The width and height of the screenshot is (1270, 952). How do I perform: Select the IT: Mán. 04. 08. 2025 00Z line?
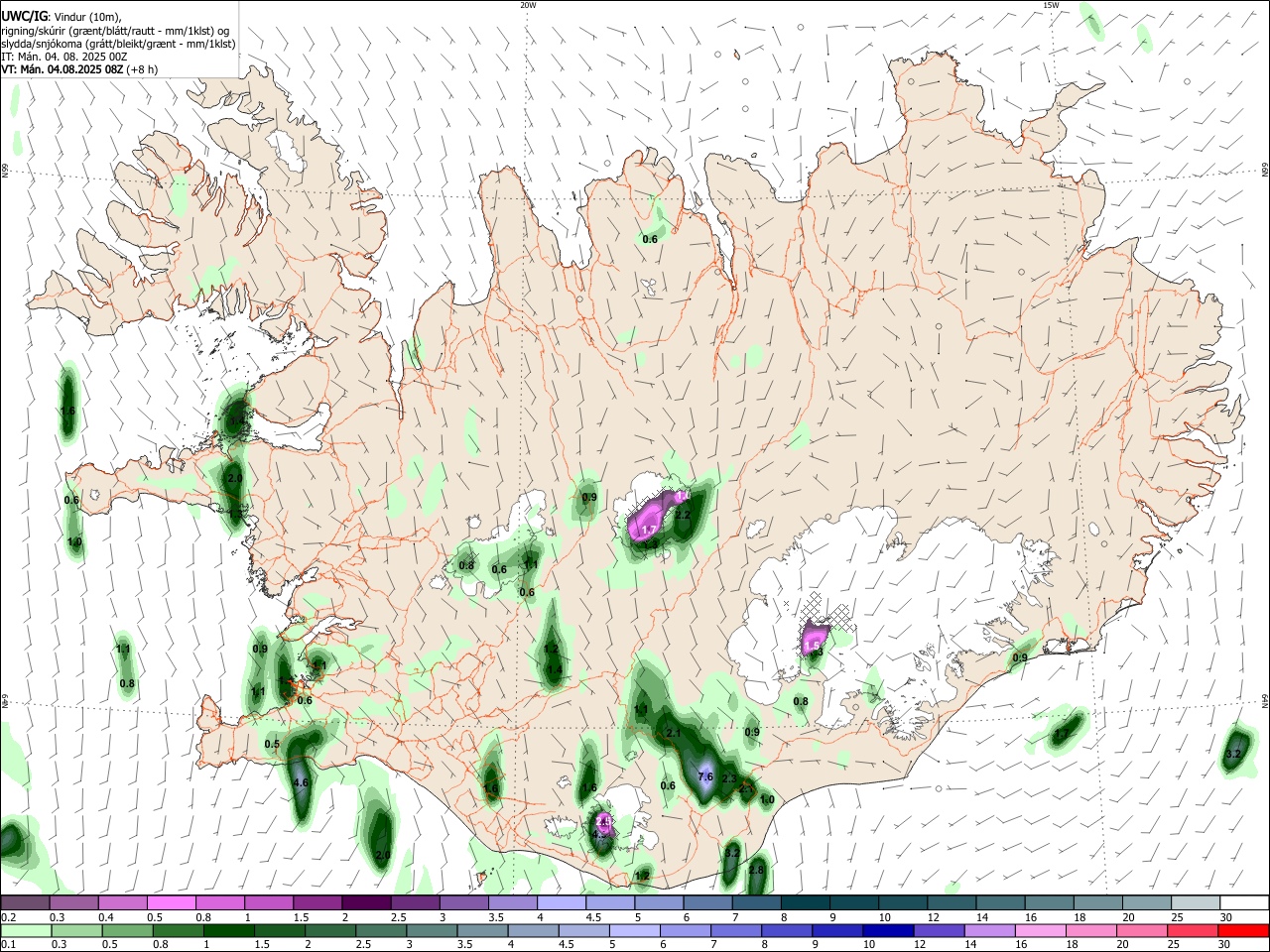coord(63,57)
